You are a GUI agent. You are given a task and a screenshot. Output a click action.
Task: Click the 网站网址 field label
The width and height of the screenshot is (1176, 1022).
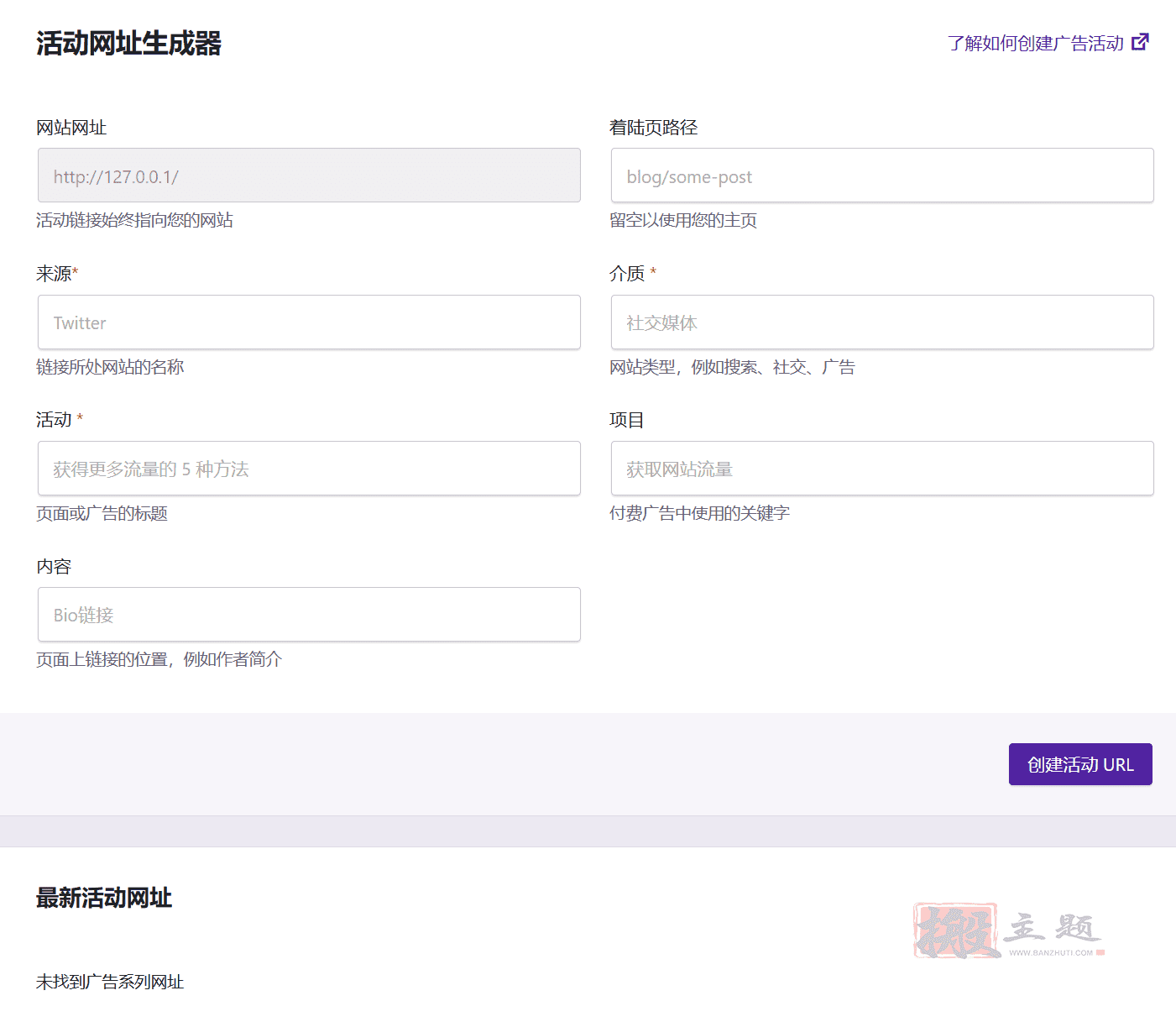pyautogui.click(x=71, y=128)
